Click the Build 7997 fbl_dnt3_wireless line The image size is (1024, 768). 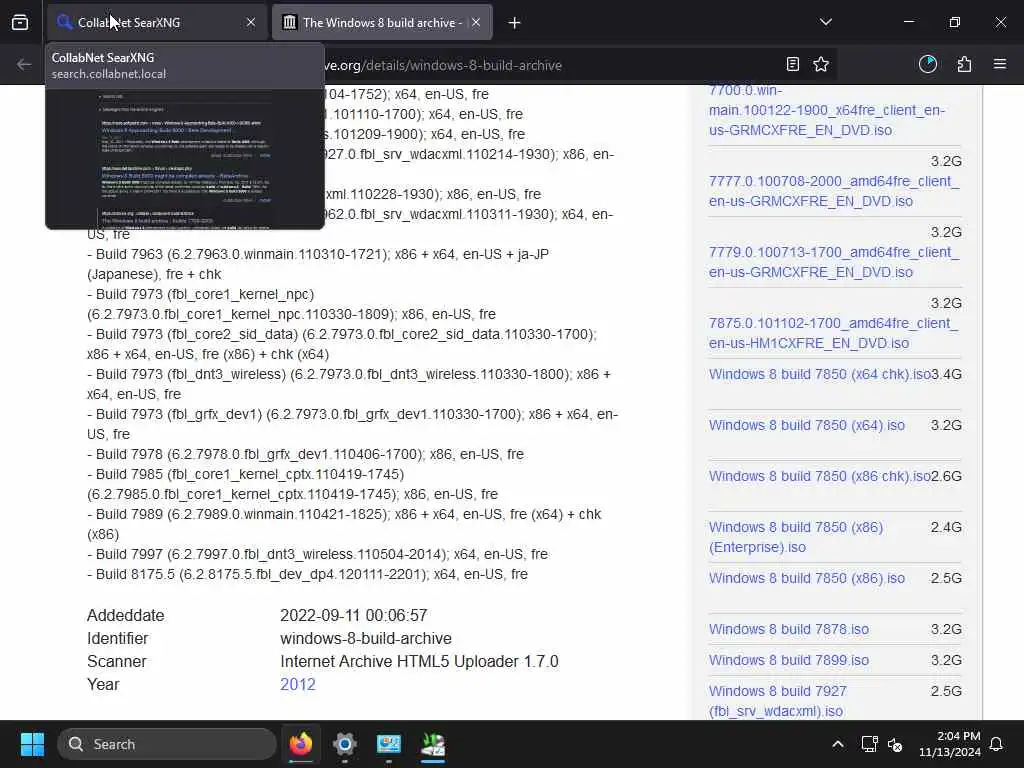pyautogui.click(x=317, y=554)
